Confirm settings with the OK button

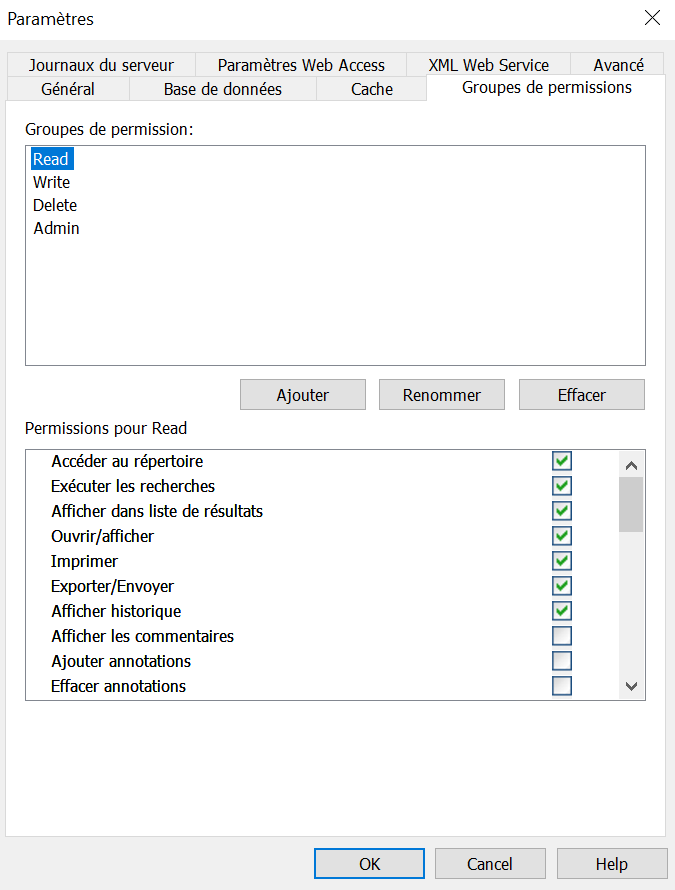(x=370, y=864)
